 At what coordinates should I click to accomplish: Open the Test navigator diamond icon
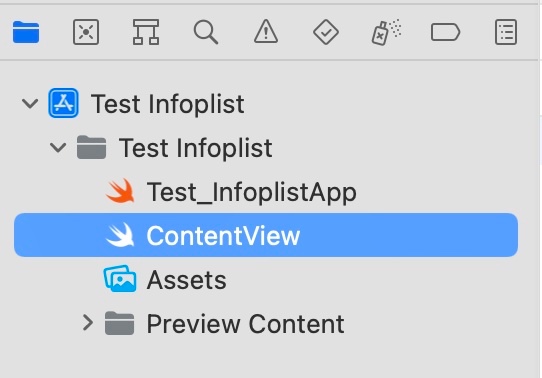326,32
